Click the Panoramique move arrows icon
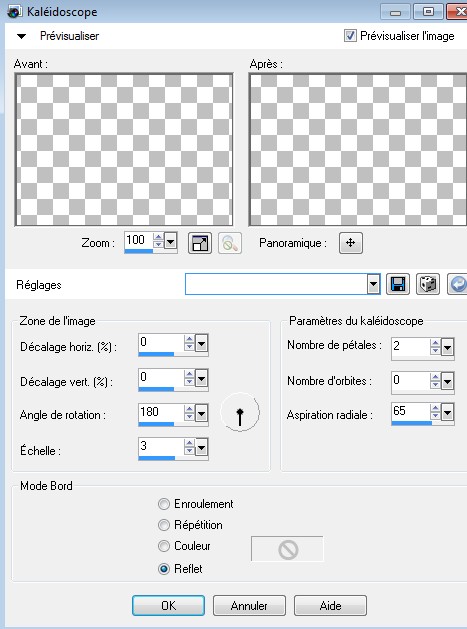 pos(351,243)
